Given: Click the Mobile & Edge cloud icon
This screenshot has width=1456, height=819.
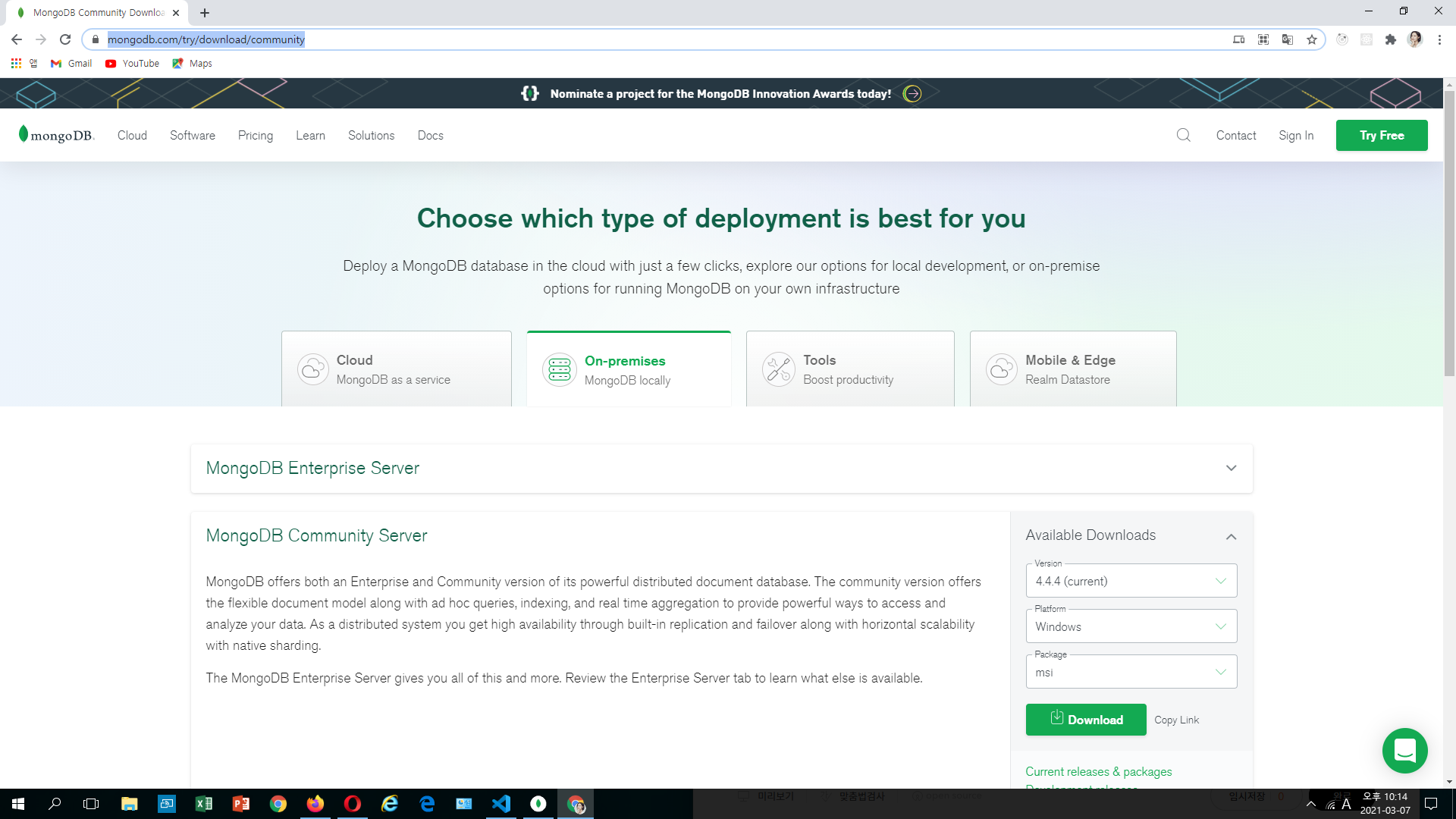Looking at the screenshot, I should click(1001, 369).
